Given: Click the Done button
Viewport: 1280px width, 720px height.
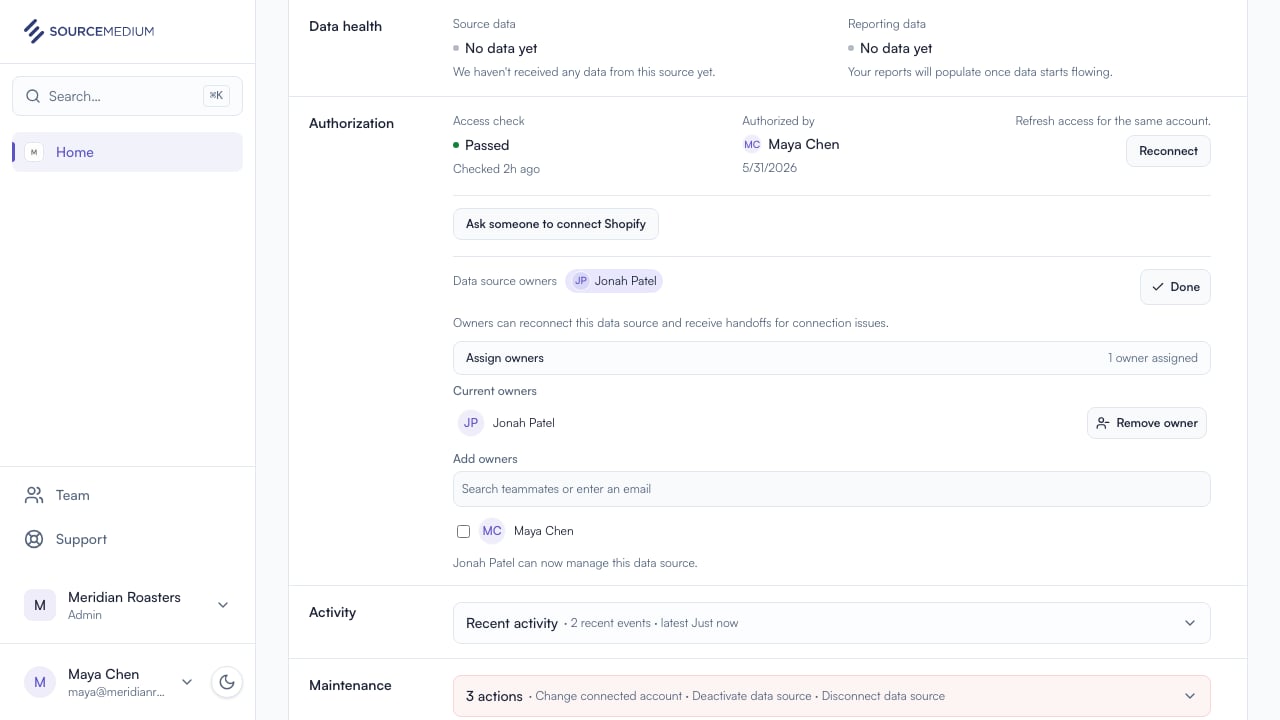Looking at the screenshot, I should (1175, 287).
